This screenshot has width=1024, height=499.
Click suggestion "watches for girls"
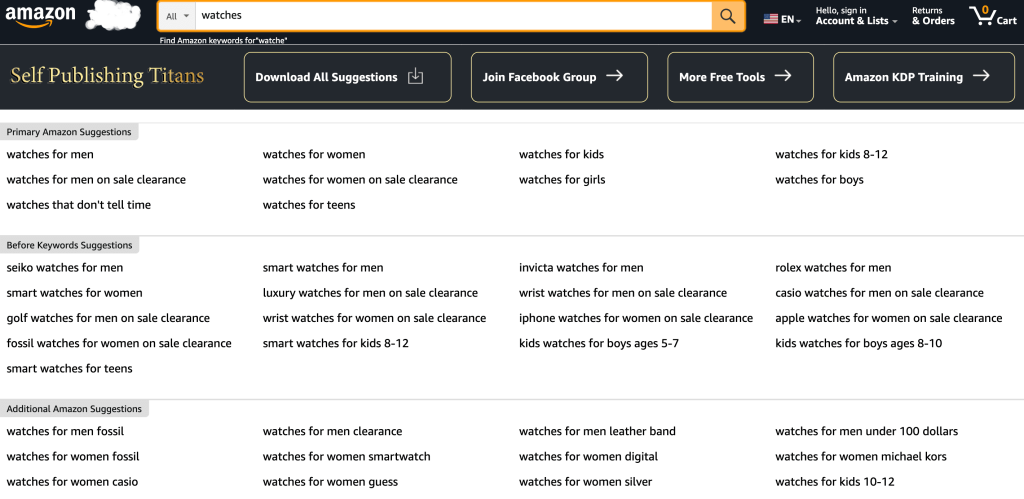pos(562,180)
